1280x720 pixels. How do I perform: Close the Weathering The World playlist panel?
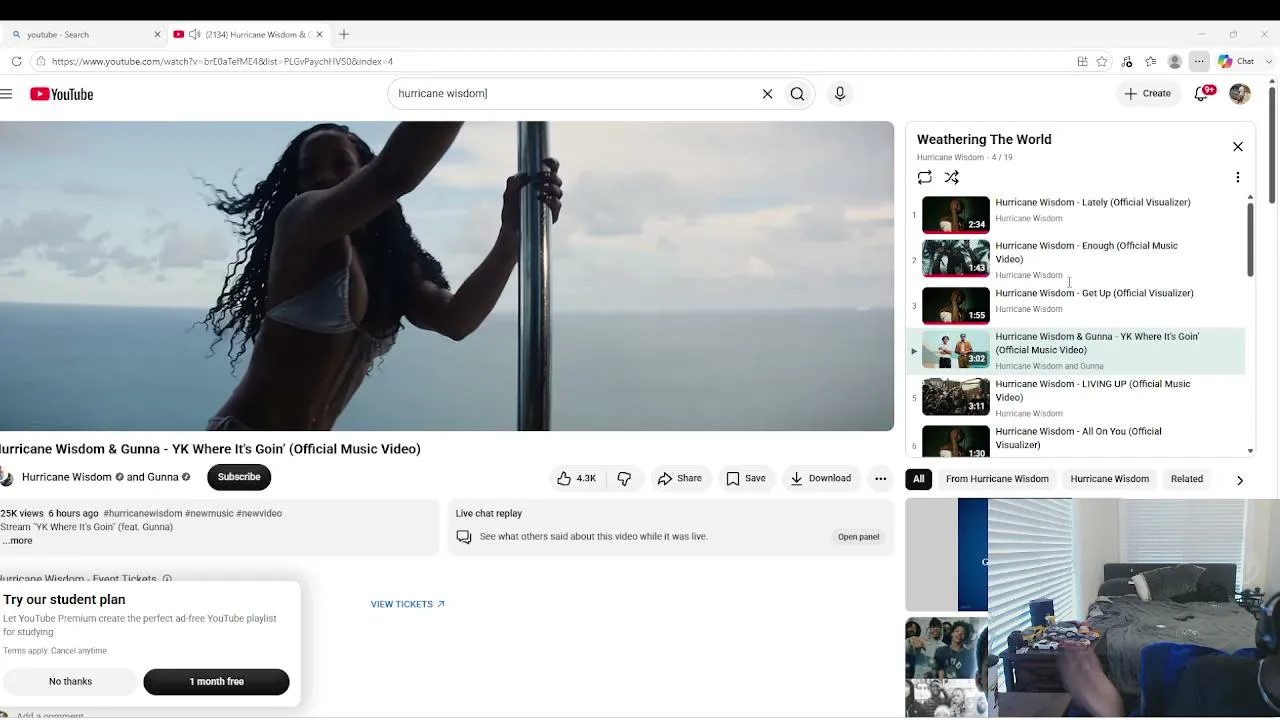tap(1237, 147)
